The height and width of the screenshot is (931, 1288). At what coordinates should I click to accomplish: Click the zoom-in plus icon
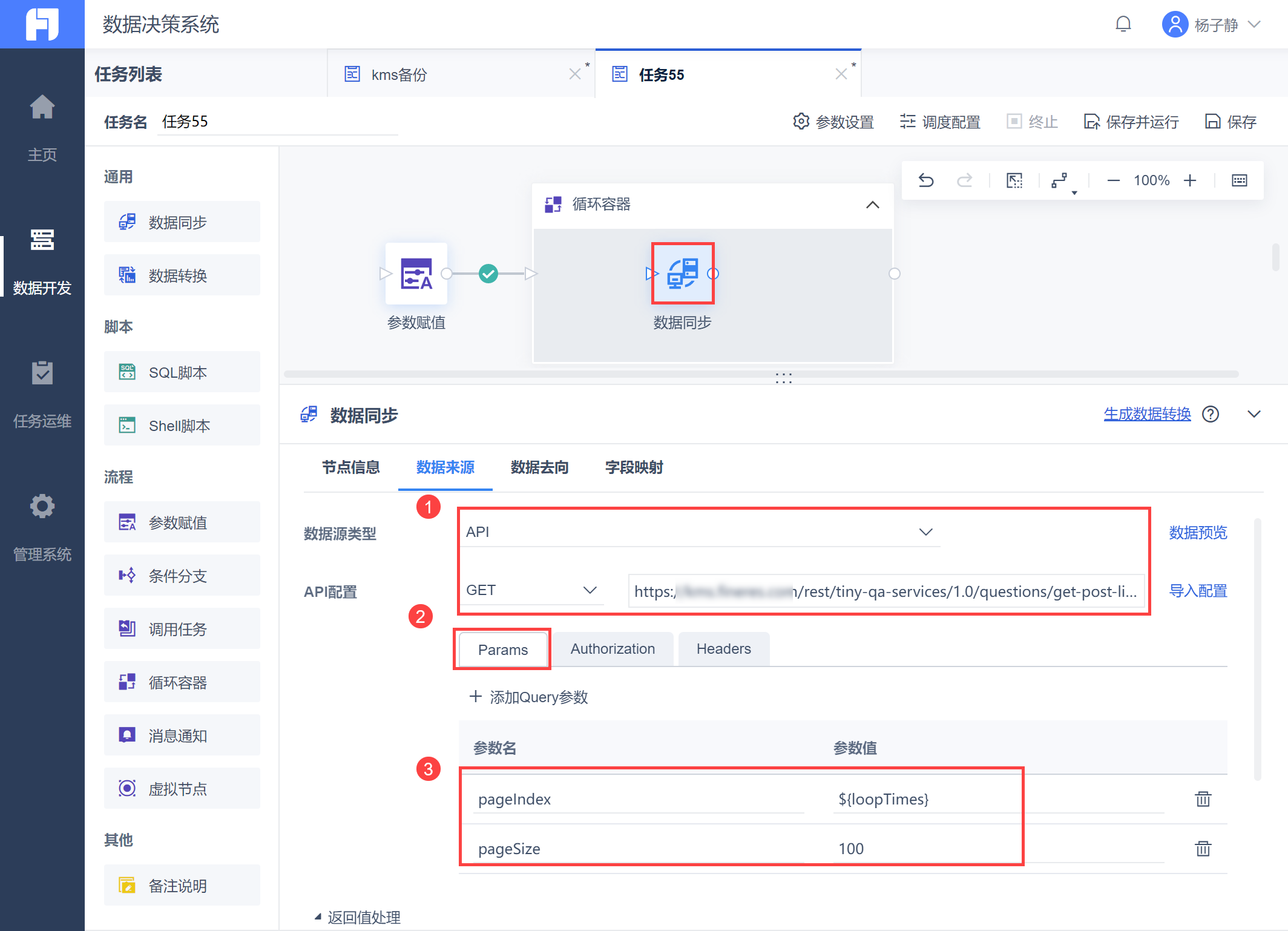click(1190, 180)
